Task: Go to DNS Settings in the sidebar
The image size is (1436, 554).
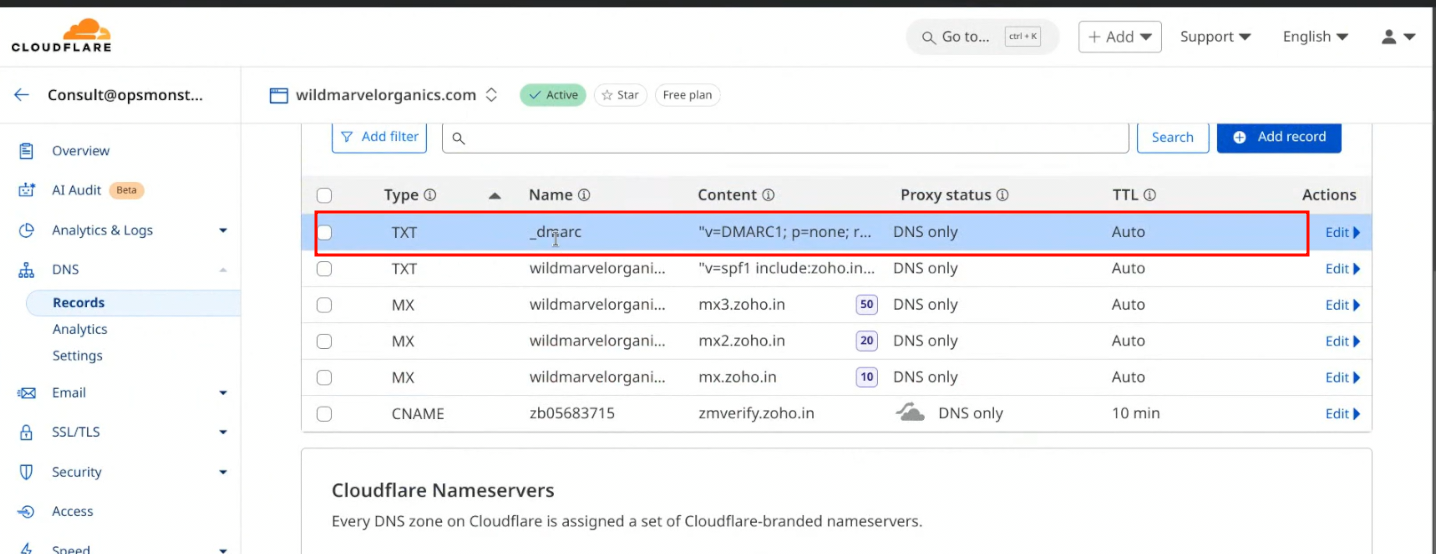Action: [x=77, y=356]
